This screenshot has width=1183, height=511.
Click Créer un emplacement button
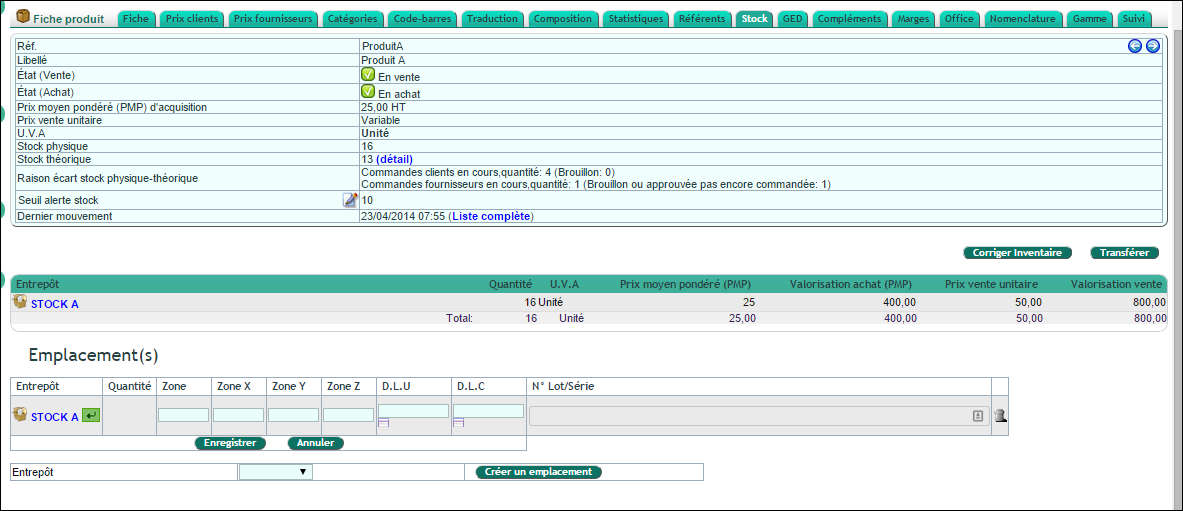(x=539, y=472)
